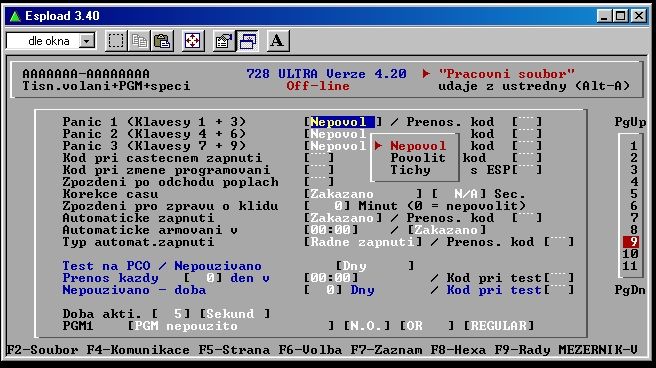Open the 'dle okna' font size dropdown
656x368 pixels.
tap(87, 41)
